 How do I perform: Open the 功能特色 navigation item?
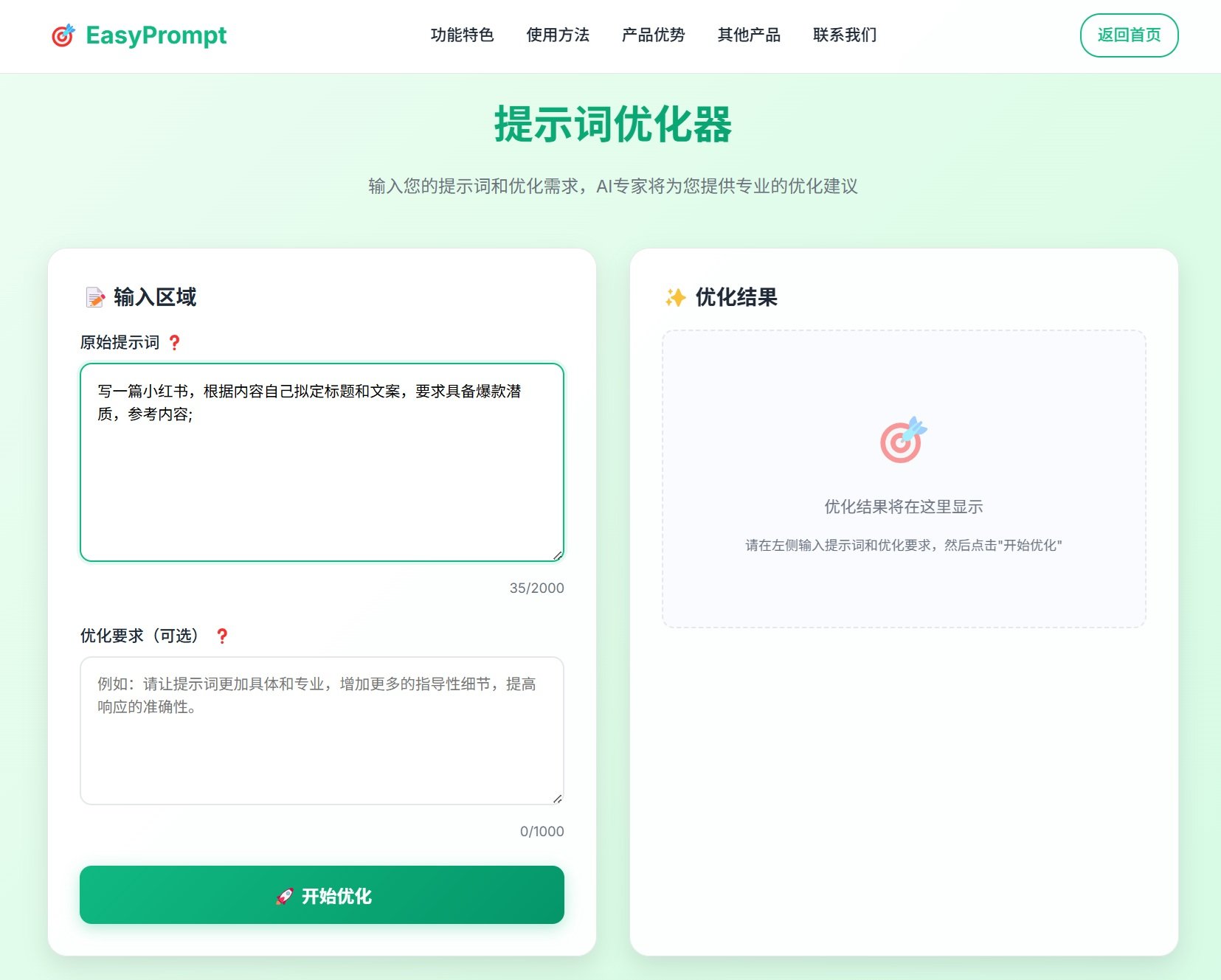tap(461, 35)
